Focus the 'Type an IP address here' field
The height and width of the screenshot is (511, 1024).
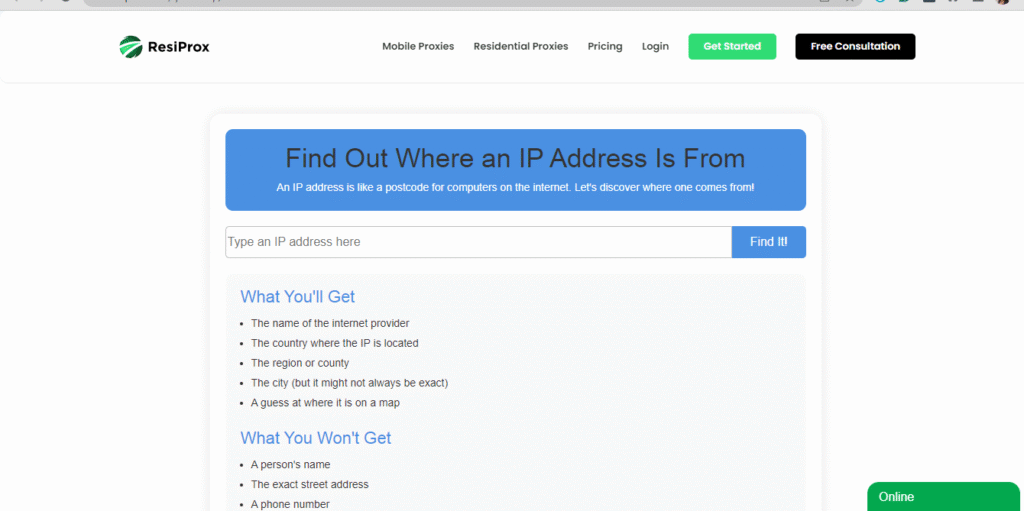tap(478, 242)
